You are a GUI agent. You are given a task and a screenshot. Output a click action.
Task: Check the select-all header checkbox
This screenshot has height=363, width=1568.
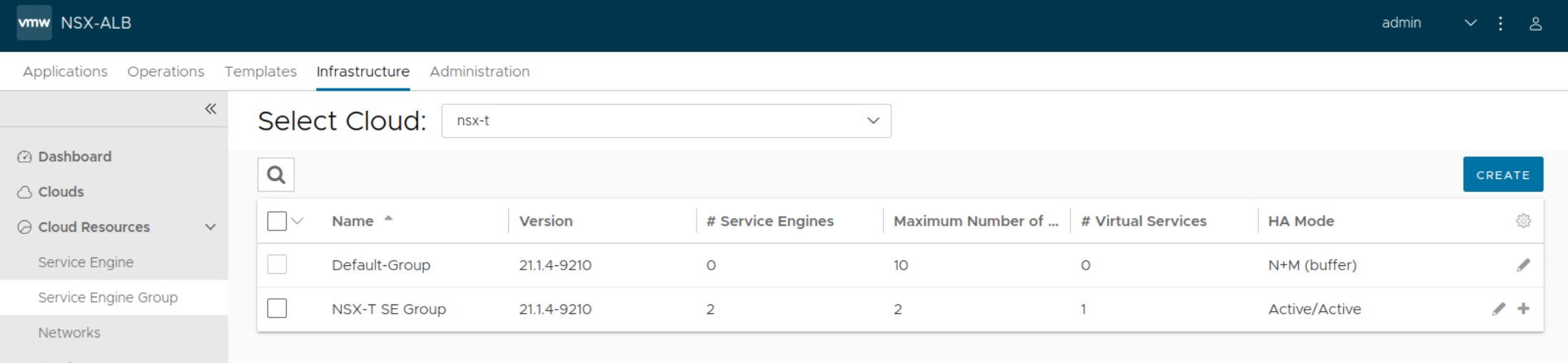tap(277, 221)
